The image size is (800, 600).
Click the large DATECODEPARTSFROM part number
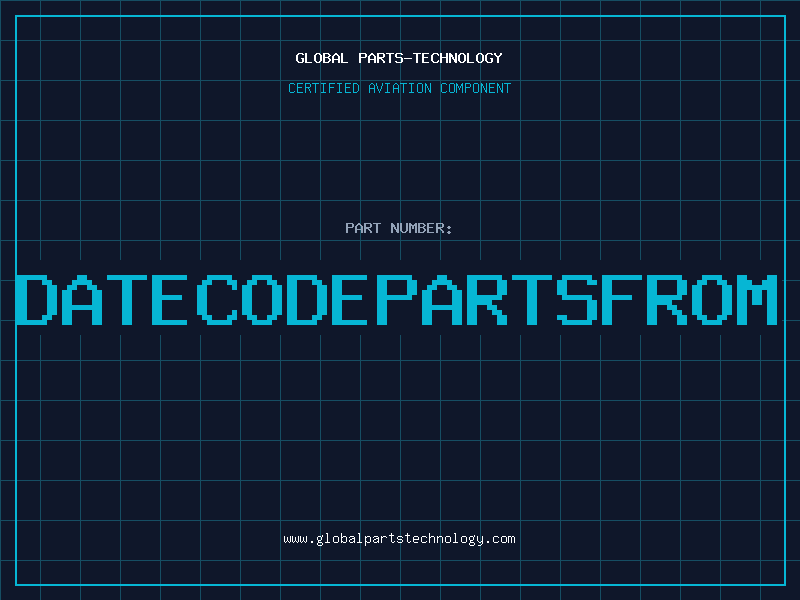(x=397, y=299)
